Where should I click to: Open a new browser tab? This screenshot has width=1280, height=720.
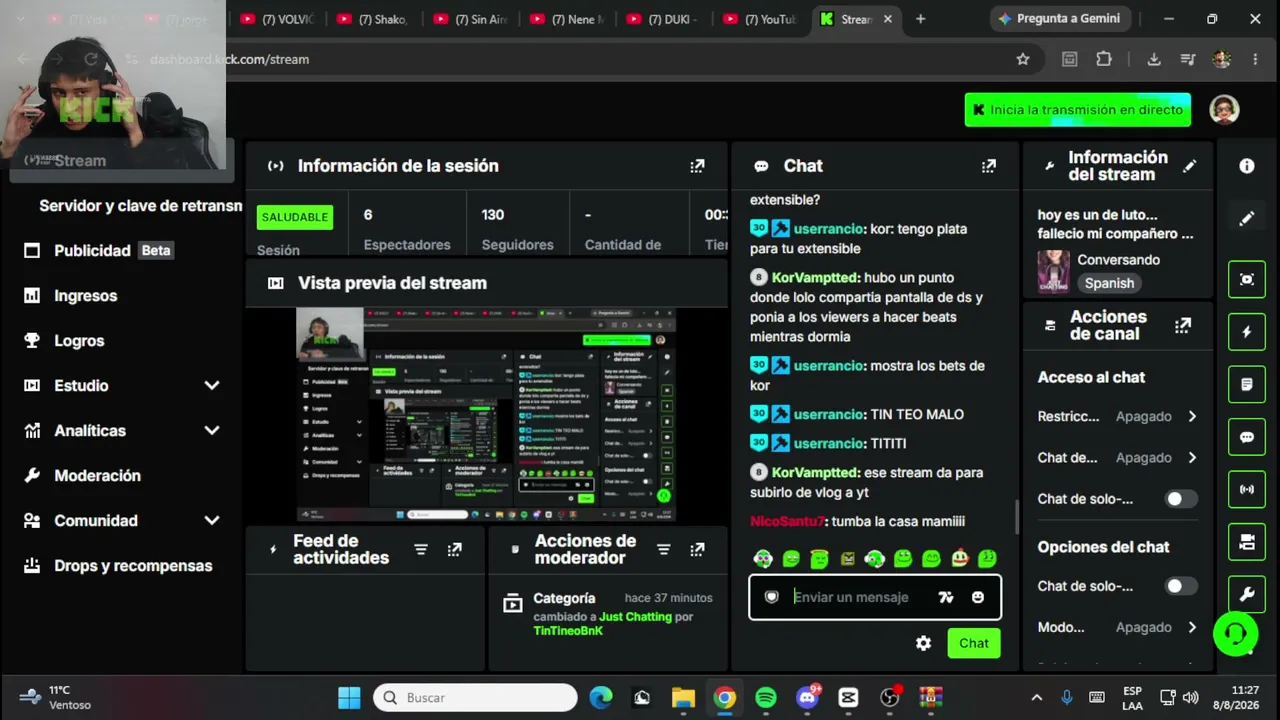(x=921, y=19)
